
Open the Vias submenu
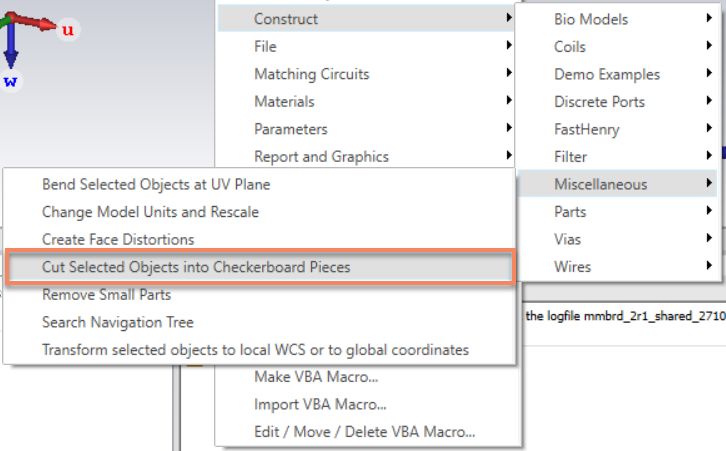pos(618,239)
